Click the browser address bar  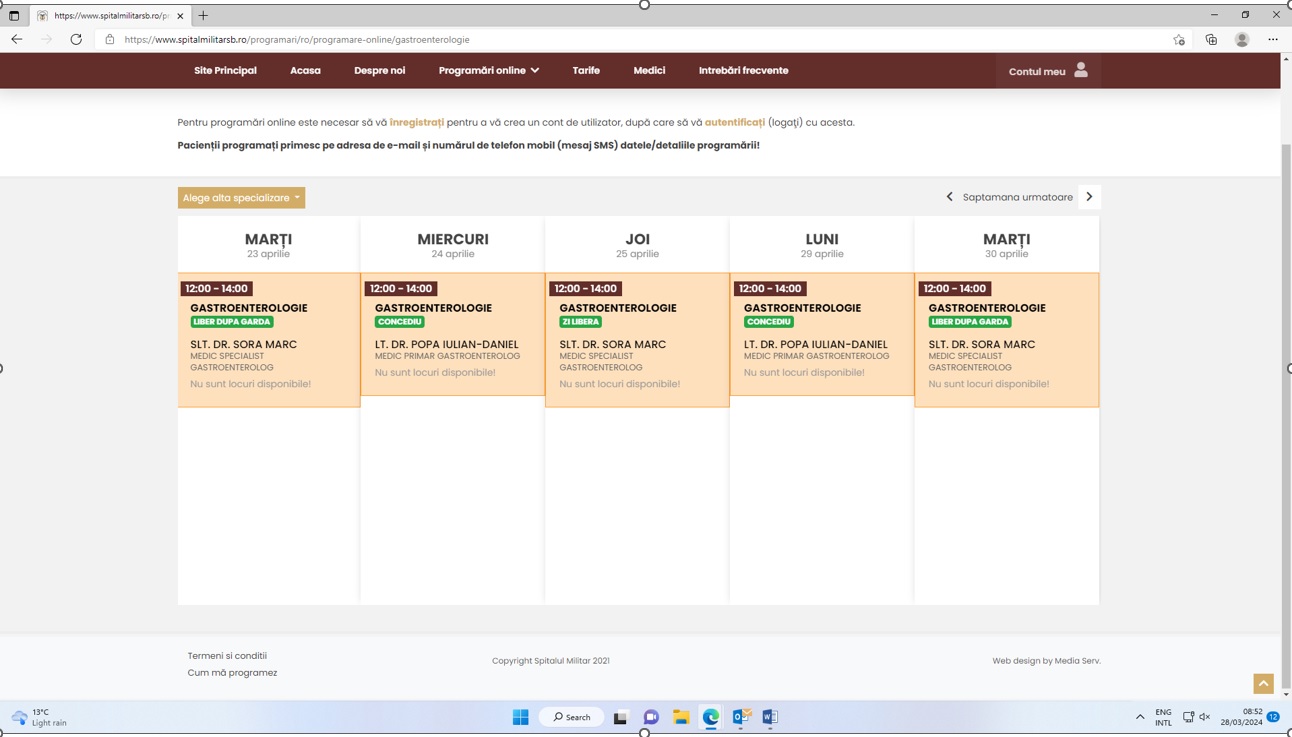tap(600, 40)
